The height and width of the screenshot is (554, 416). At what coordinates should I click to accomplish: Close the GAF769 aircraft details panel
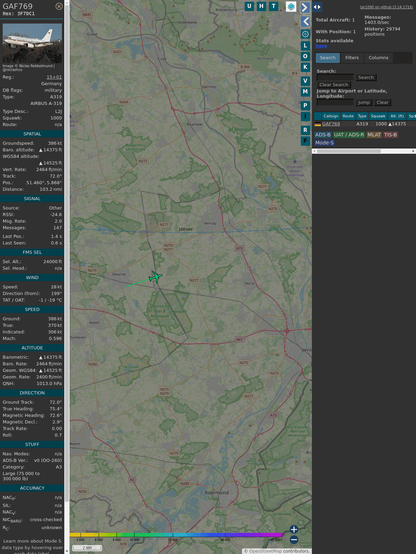(x=59, y=6)
